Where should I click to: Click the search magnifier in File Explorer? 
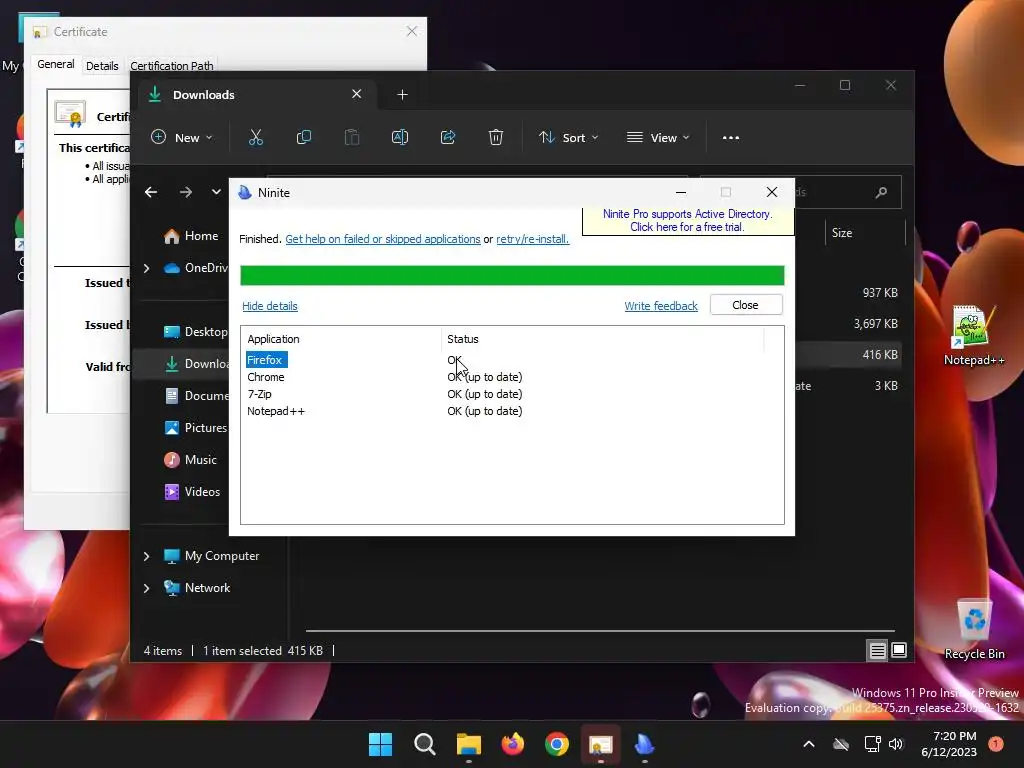[x=881, y=192]
